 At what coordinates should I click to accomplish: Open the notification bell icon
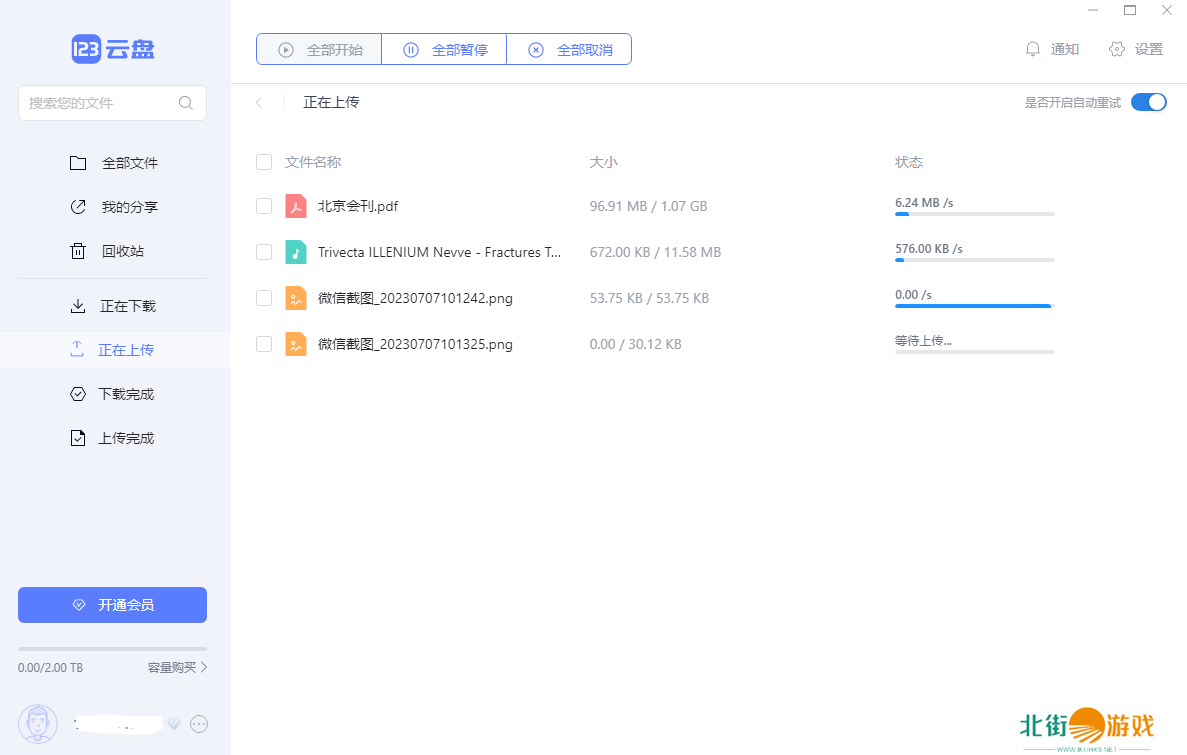tap(1033, 49)
